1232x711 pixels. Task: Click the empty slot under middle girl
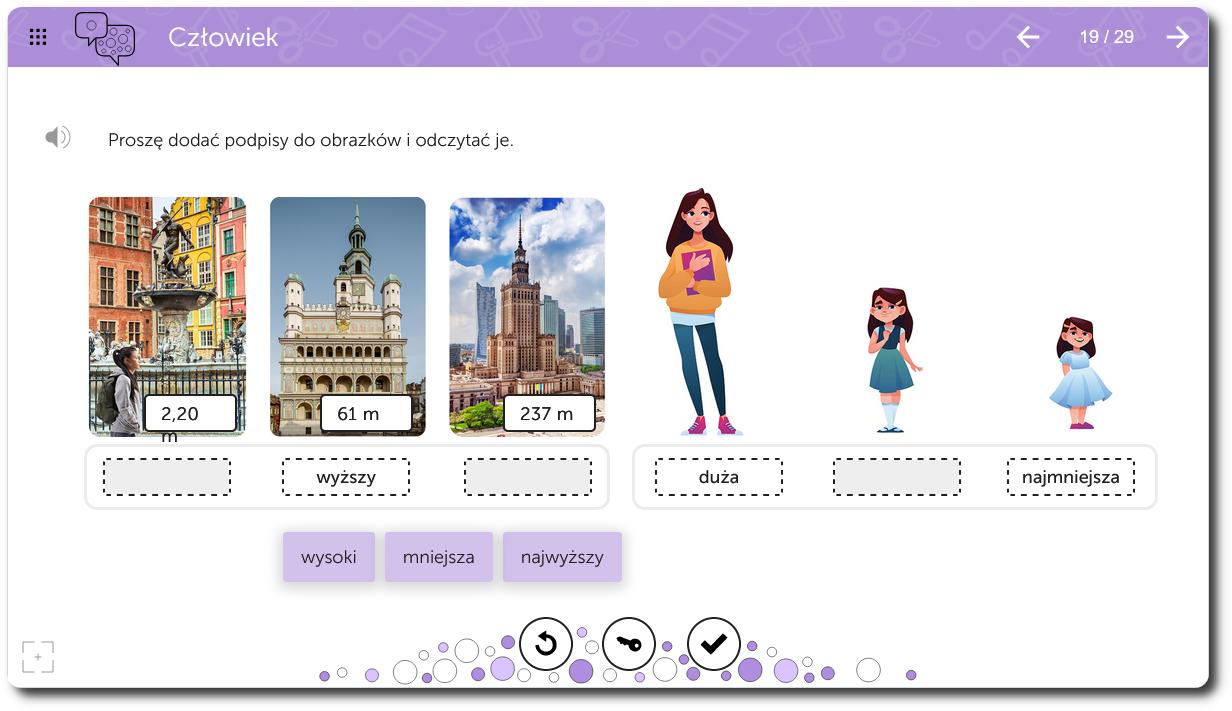[x=897, y=477]
